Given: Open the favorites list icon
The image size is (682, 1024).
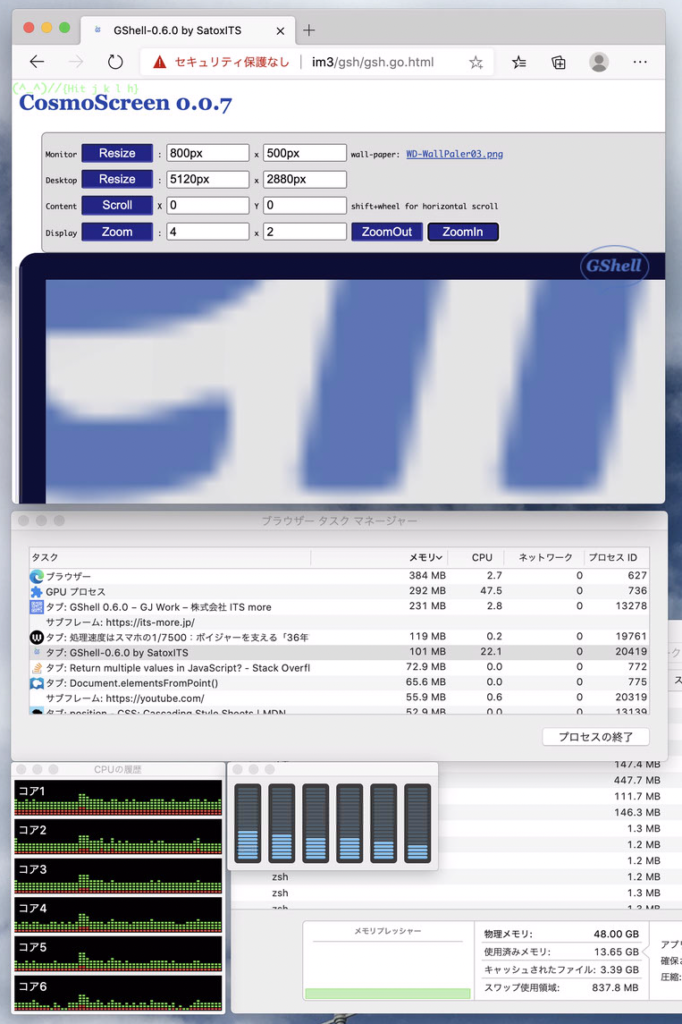Looking at the screenshot, I should 519,62.
